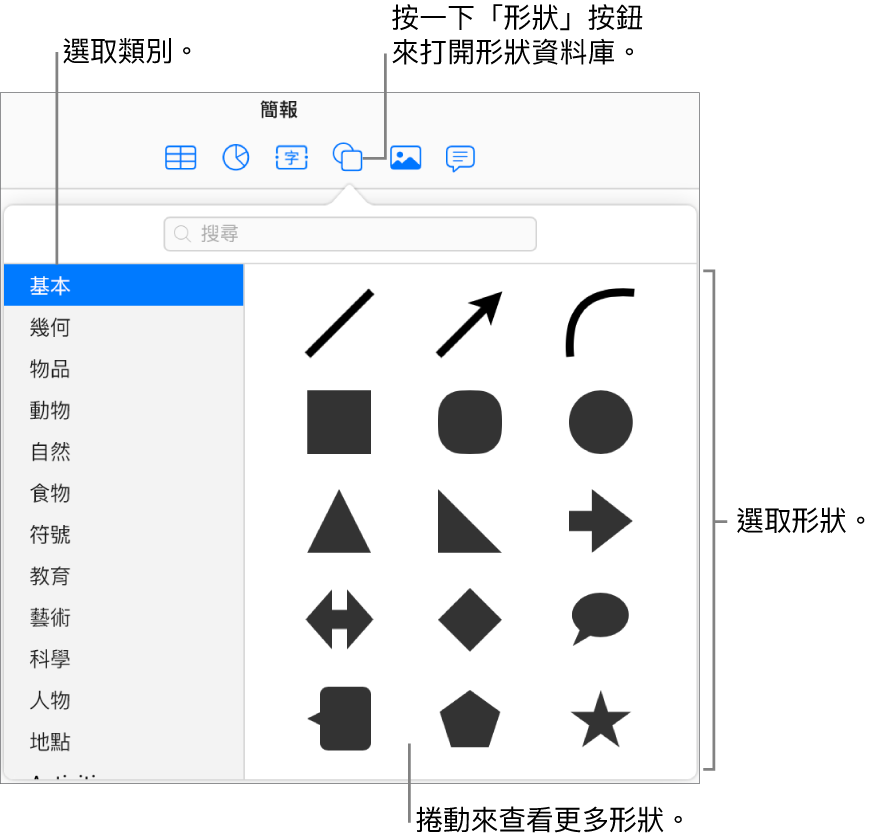886x838 pixels.
Task: Select the 教育 category
Action: (124, 576)
